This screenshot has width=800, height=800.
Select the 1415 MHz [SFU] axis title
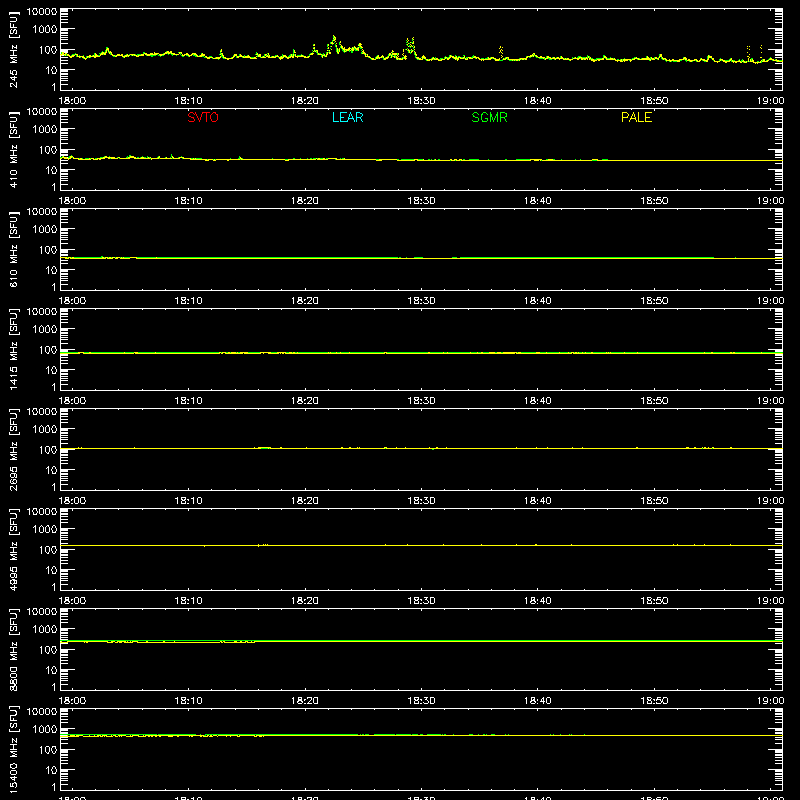pos(13,349)
